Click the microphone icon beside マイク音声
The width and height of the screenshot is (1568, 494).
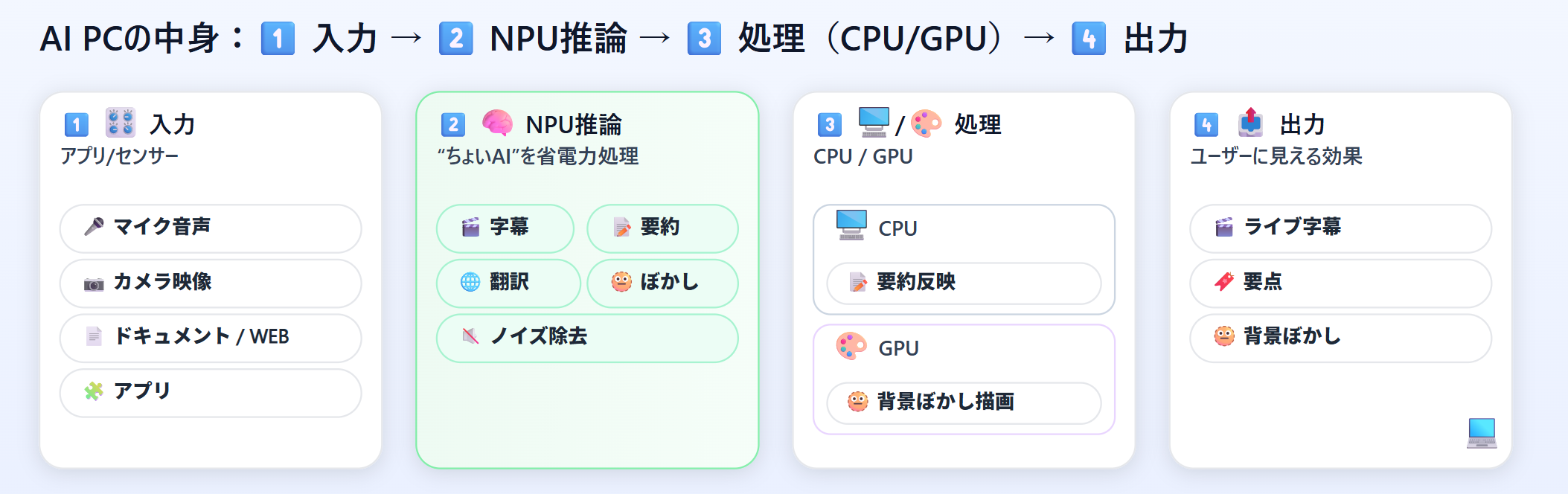[x=94, y=226]
